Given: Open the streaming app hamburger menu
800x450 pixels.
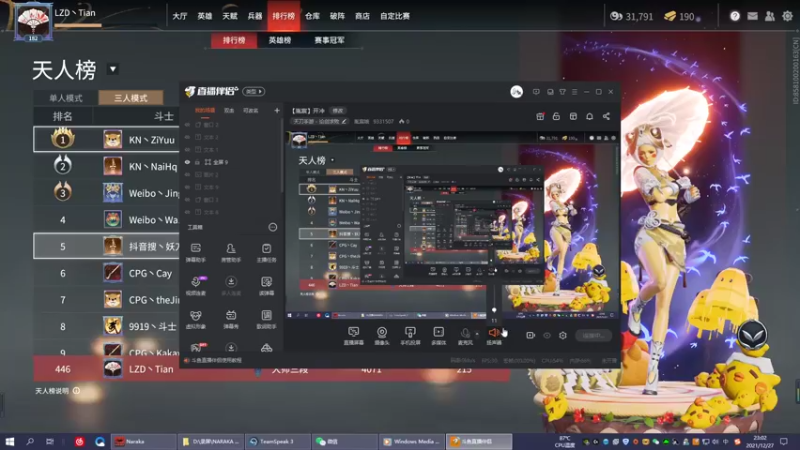Looking at the screenshot, I should pyautogui.click(x=574, y=92).
